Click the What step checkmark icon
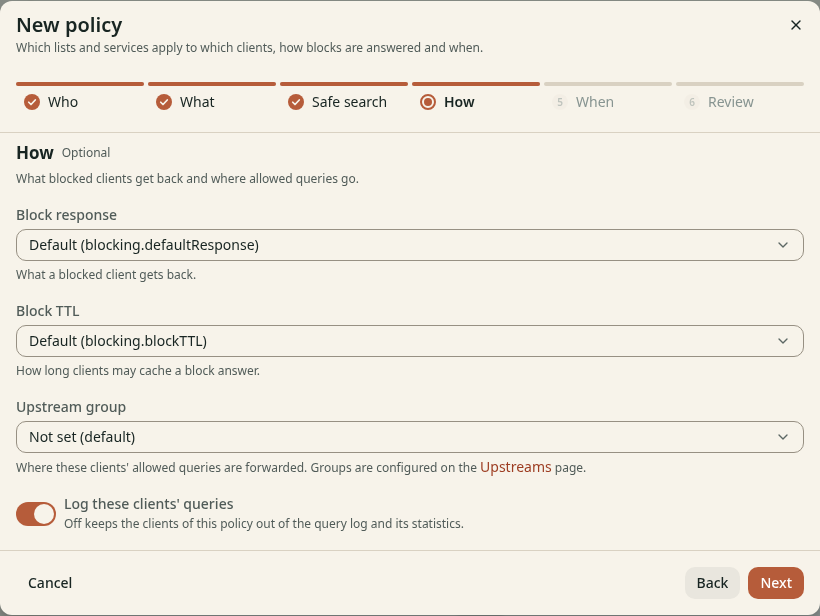The width and height of the screenshot is (820, 616). pyautogui.click(x=164, y=102)
